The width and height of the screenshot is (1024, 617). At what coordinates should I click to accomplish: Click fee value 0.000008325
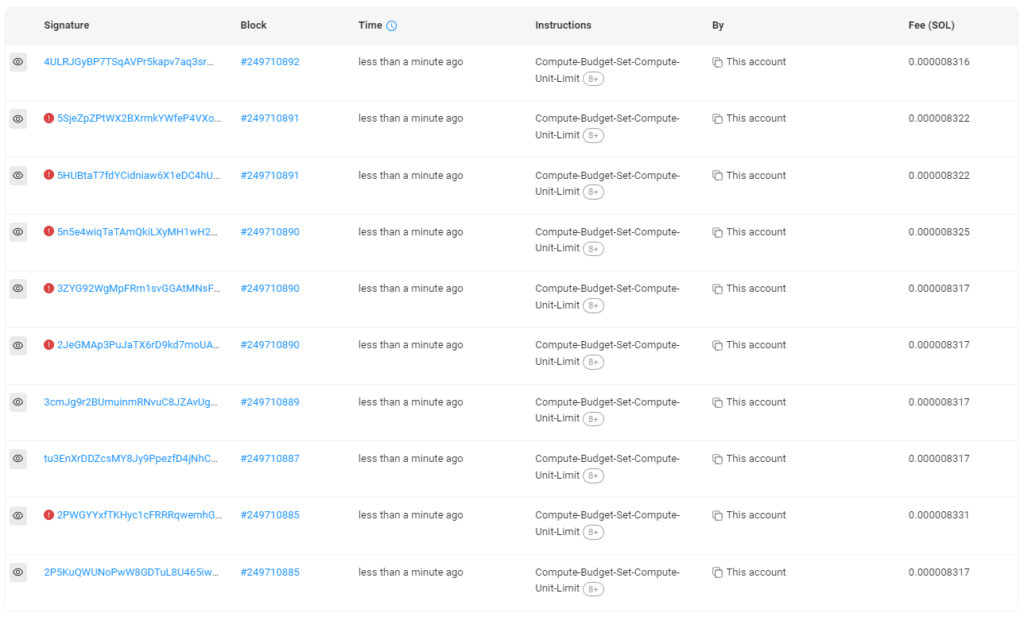938,232
